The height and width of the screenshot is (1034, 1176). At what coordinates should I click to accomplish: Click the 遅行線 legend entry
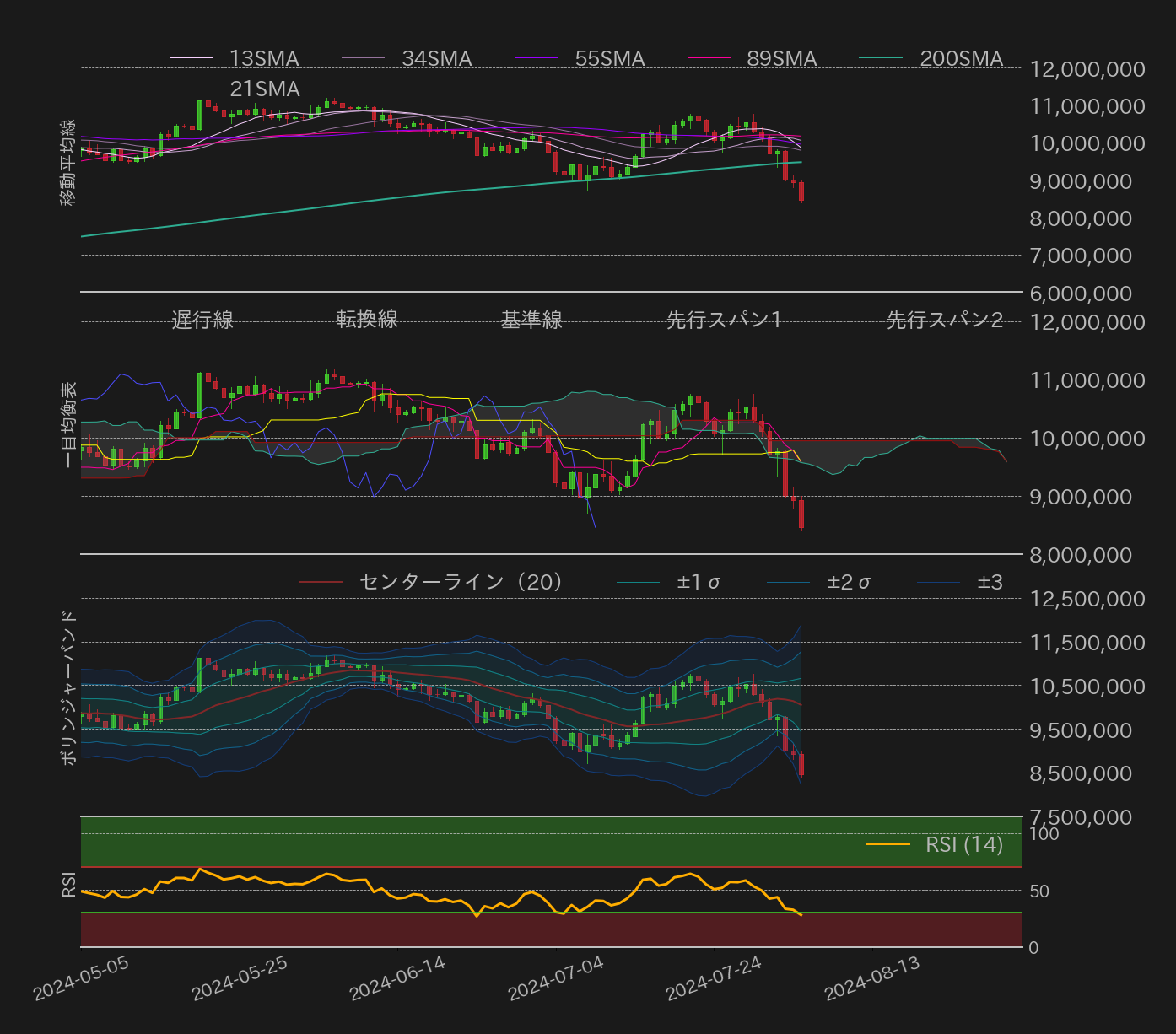click(x=202, y=320)
